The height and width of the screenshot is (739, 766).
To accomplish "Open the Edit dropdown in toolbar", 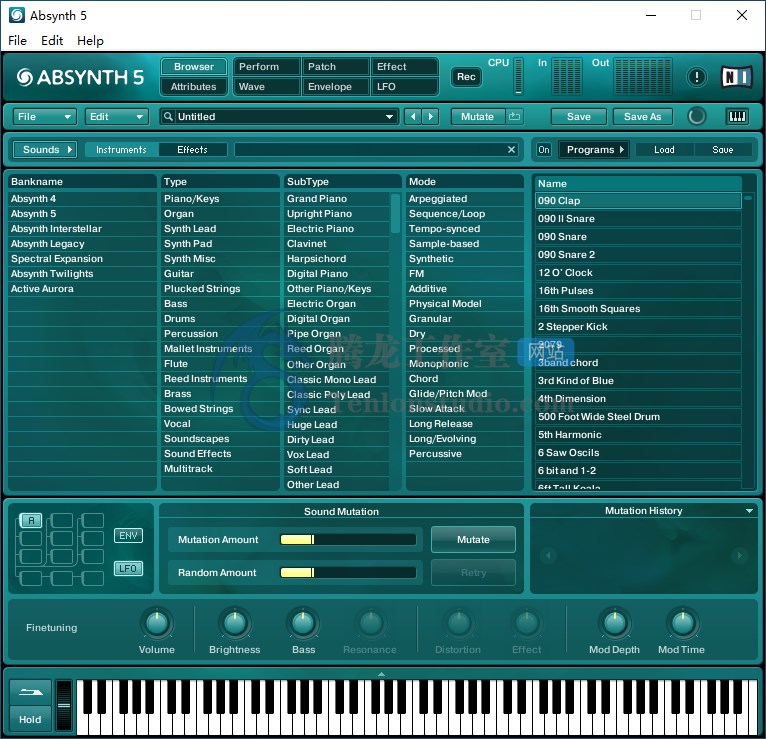I will point(116,117).
